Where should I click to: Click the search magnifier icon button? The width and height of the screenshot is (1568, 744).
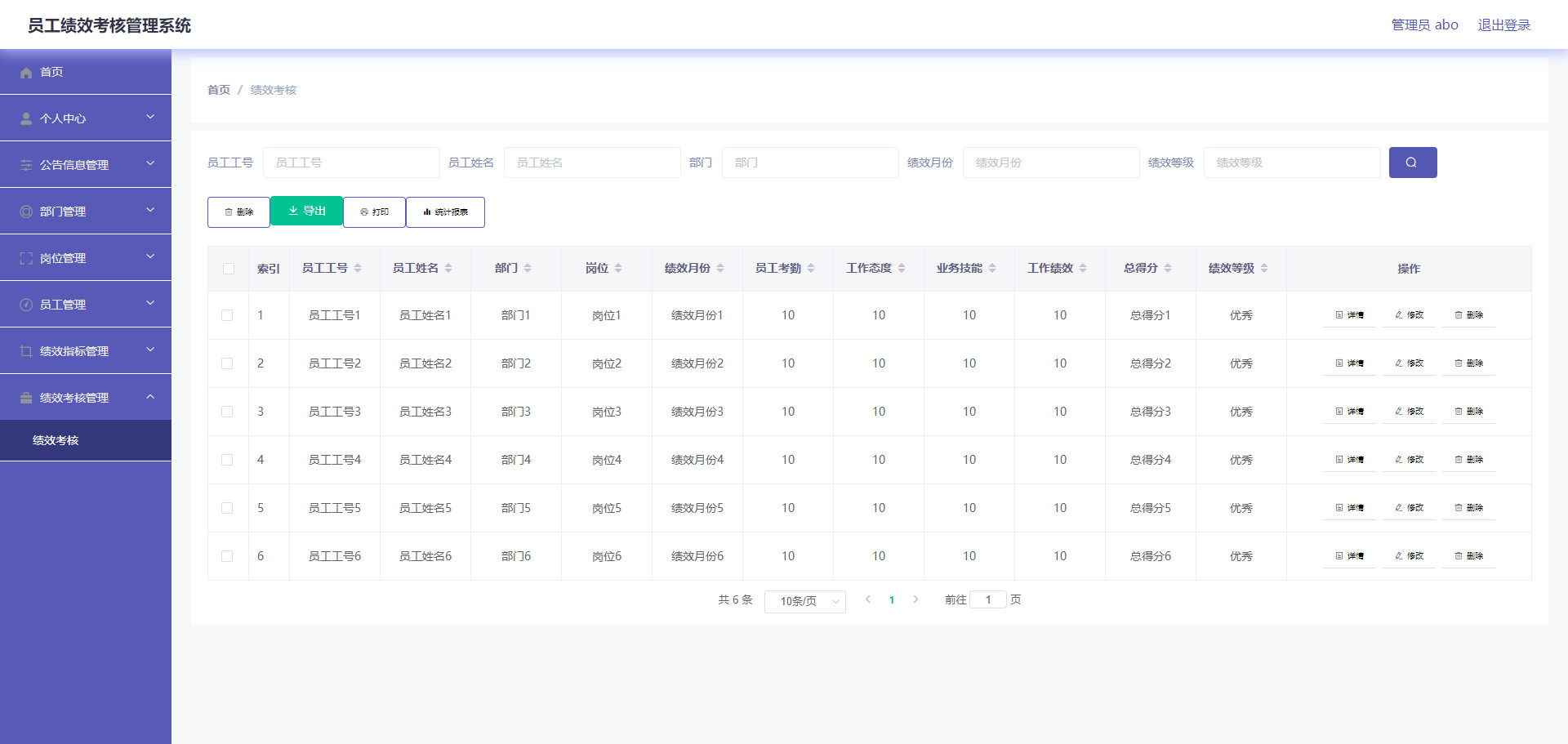tap(1412, 163)
